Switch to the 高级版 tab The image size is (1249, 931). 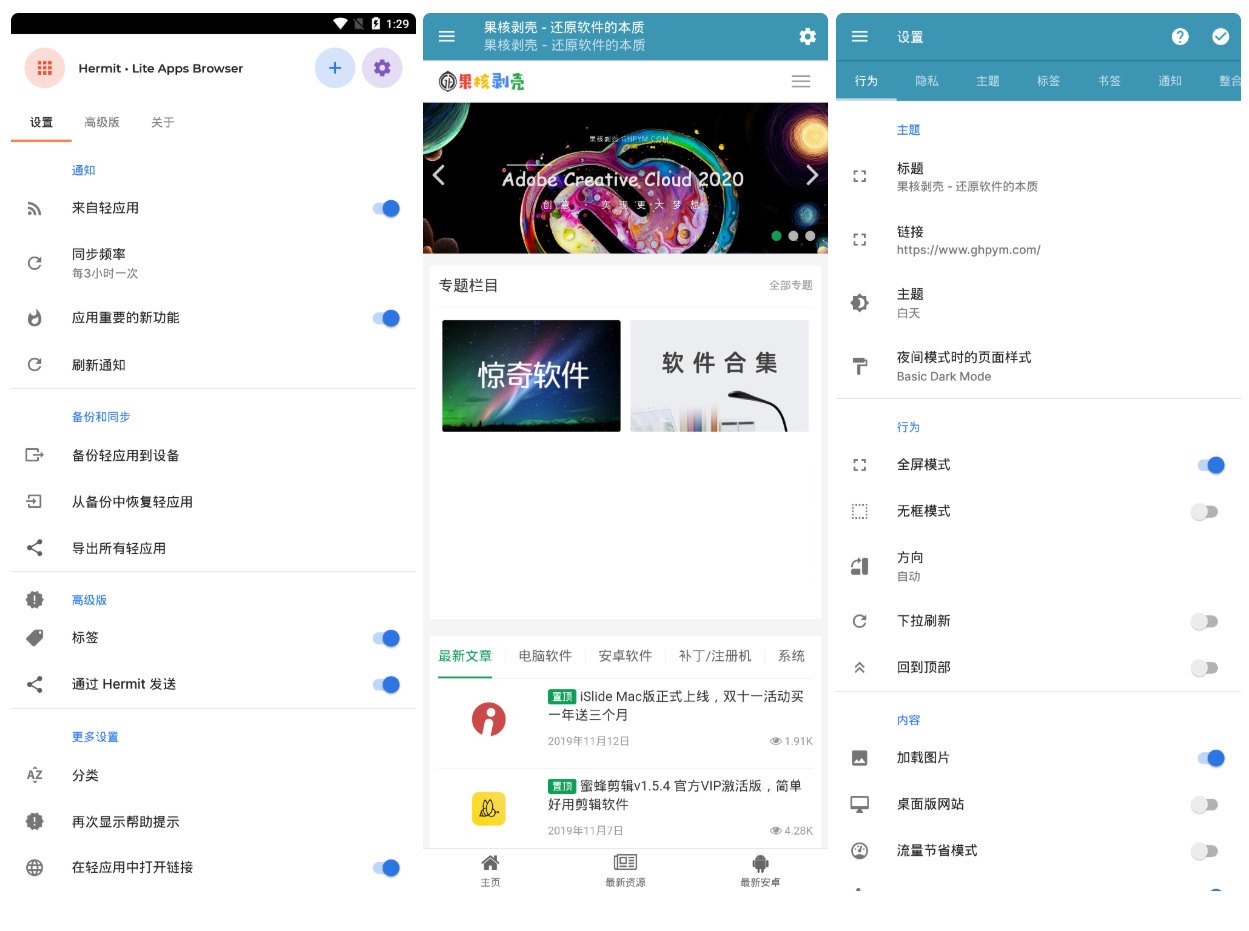coord(102,122)
